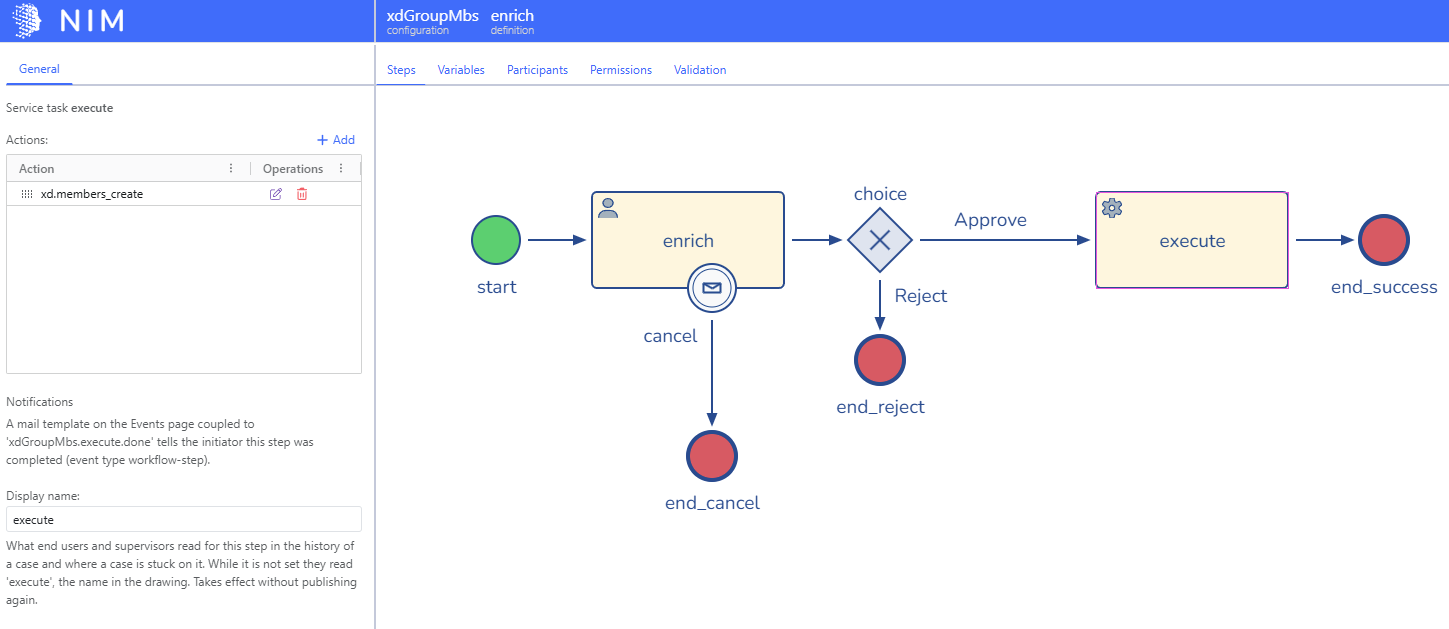The width and height of the screenshot is (1449, 629).
Task: Click the choice label above gateway
Action: 880,194
